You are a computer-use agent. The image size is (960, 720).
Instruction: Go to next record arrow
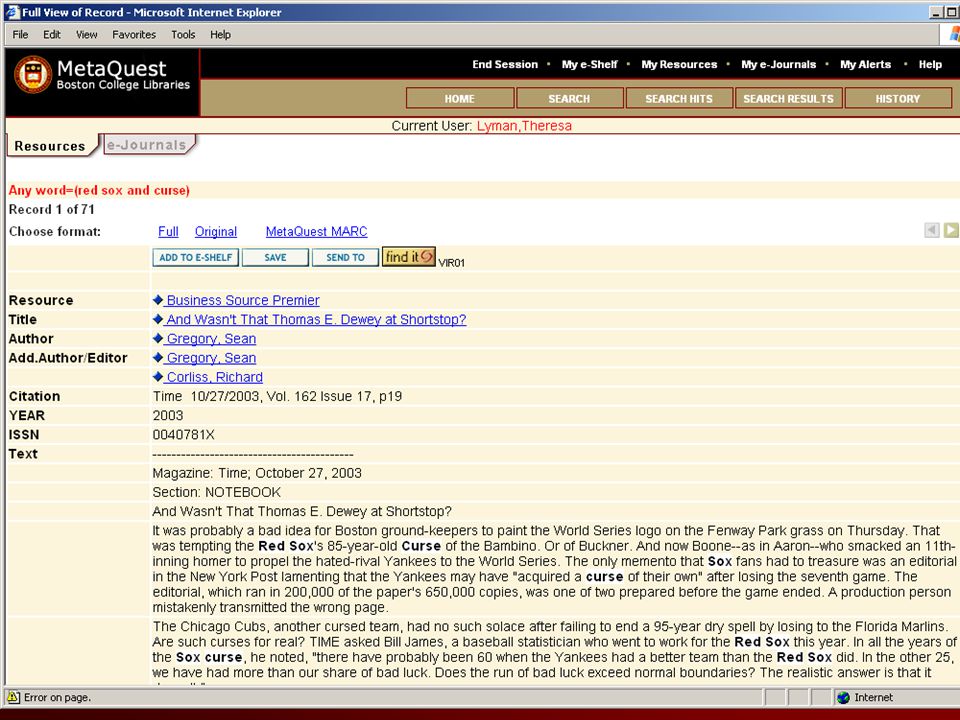(951, 230)
